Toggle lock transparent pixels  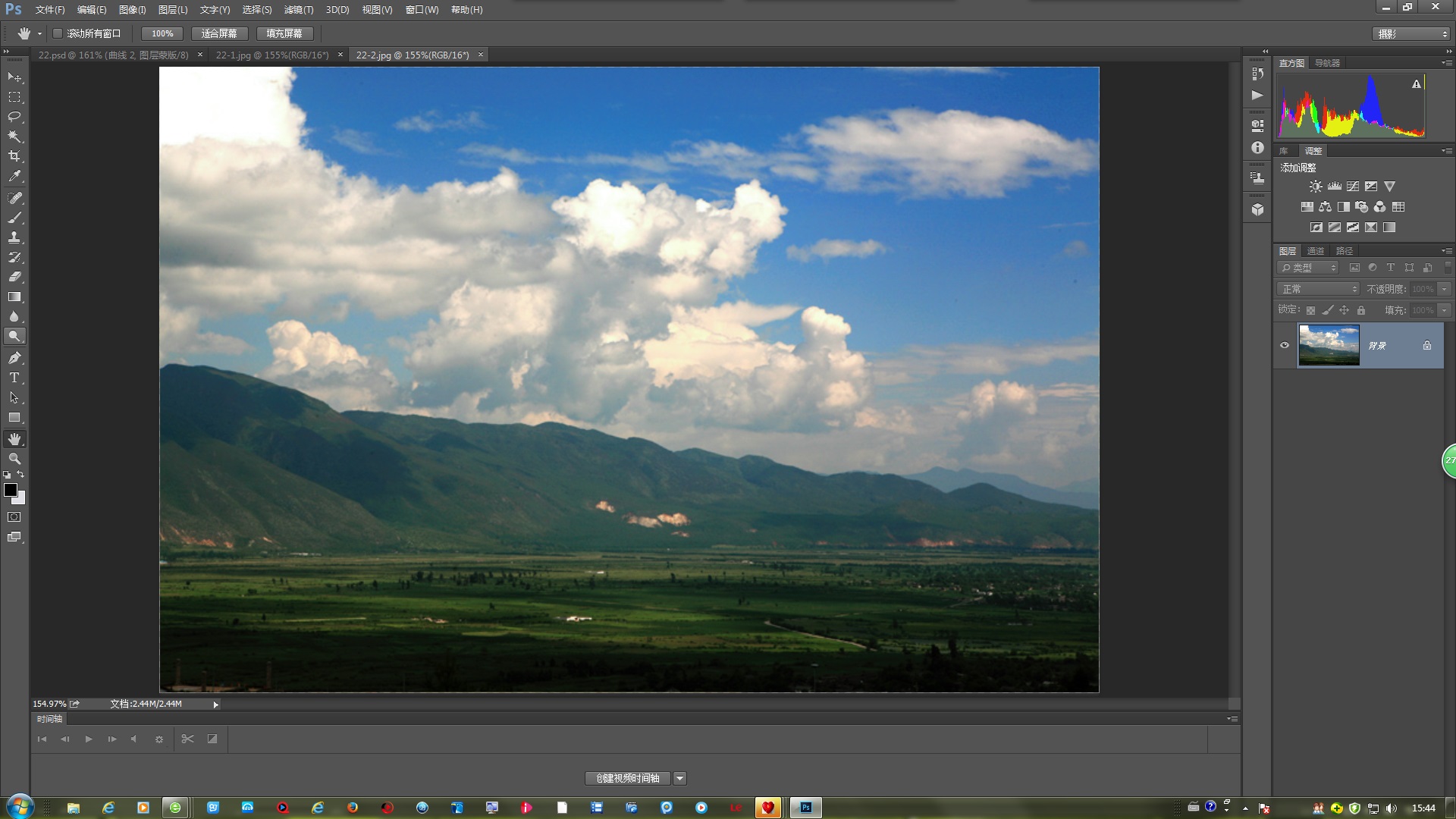(1310, 310)
